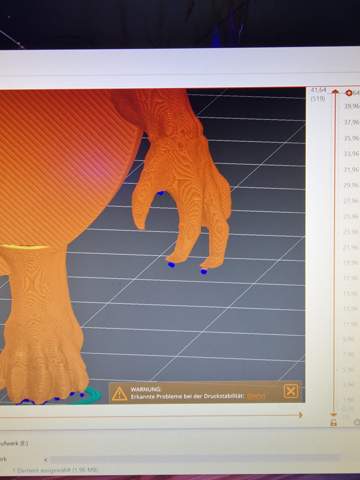Click the Element ausgewählt status text

pos(57,470)
